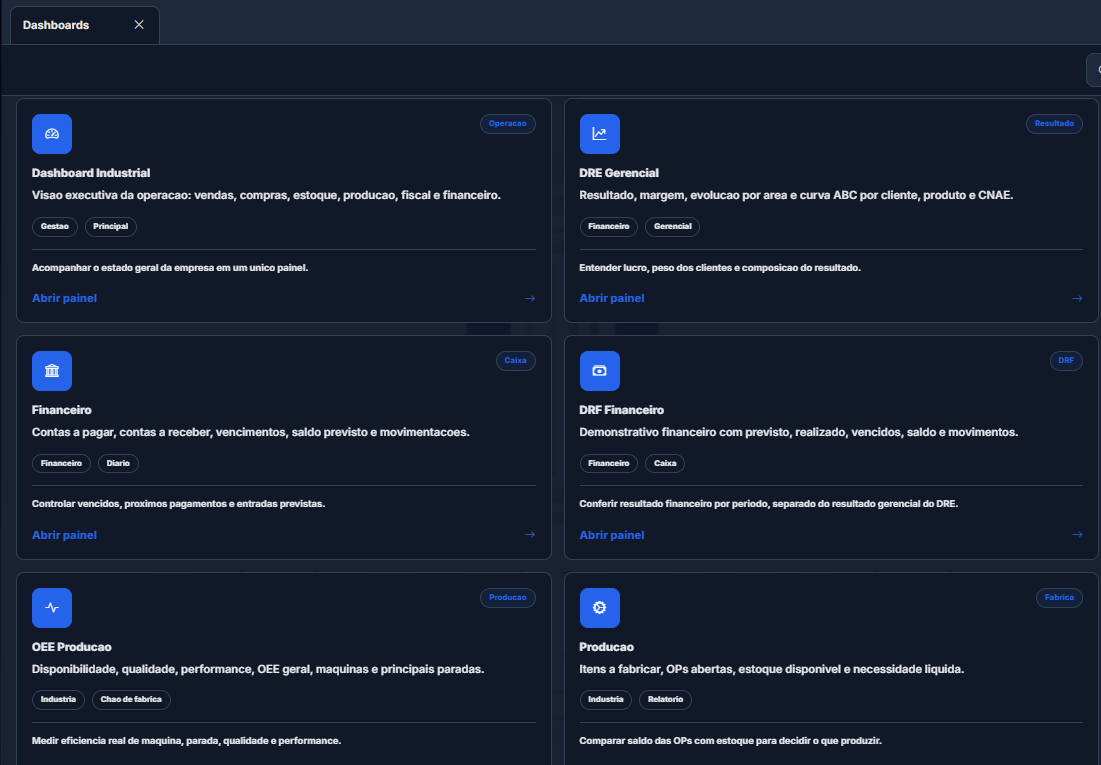Click the Gerencial tag
The image size is (1101, 765).
pyautogui.click(x=673, y=226)
